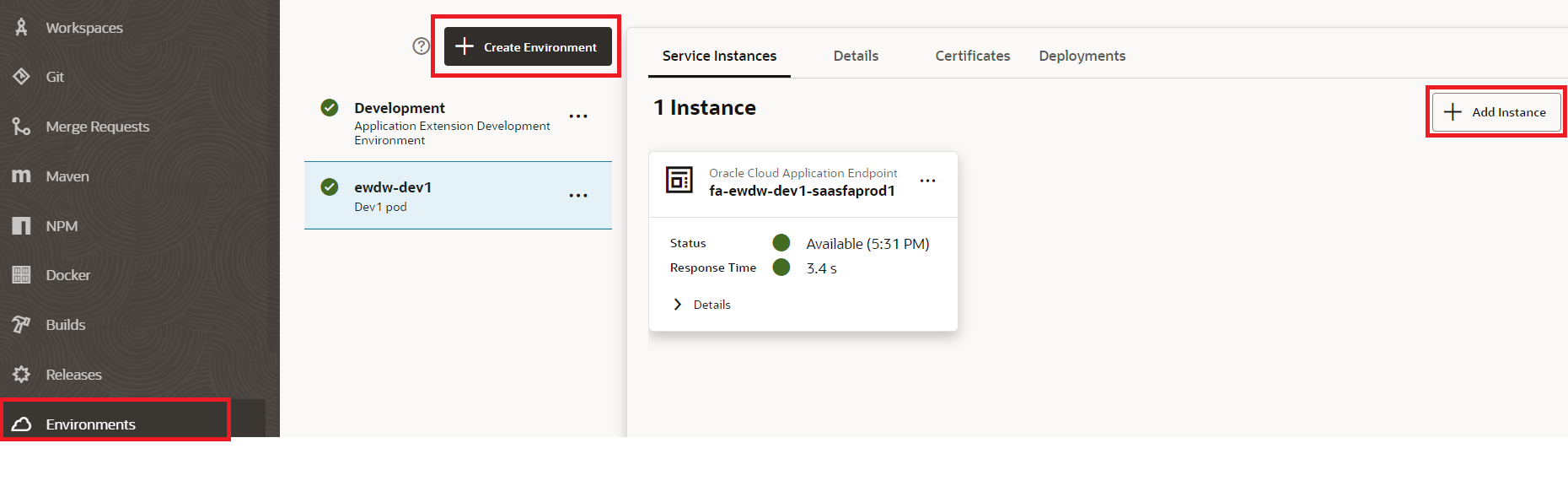Screen dimensions: 1568x481
Task: Click the Dev1 pod description text
Action: 380,207
